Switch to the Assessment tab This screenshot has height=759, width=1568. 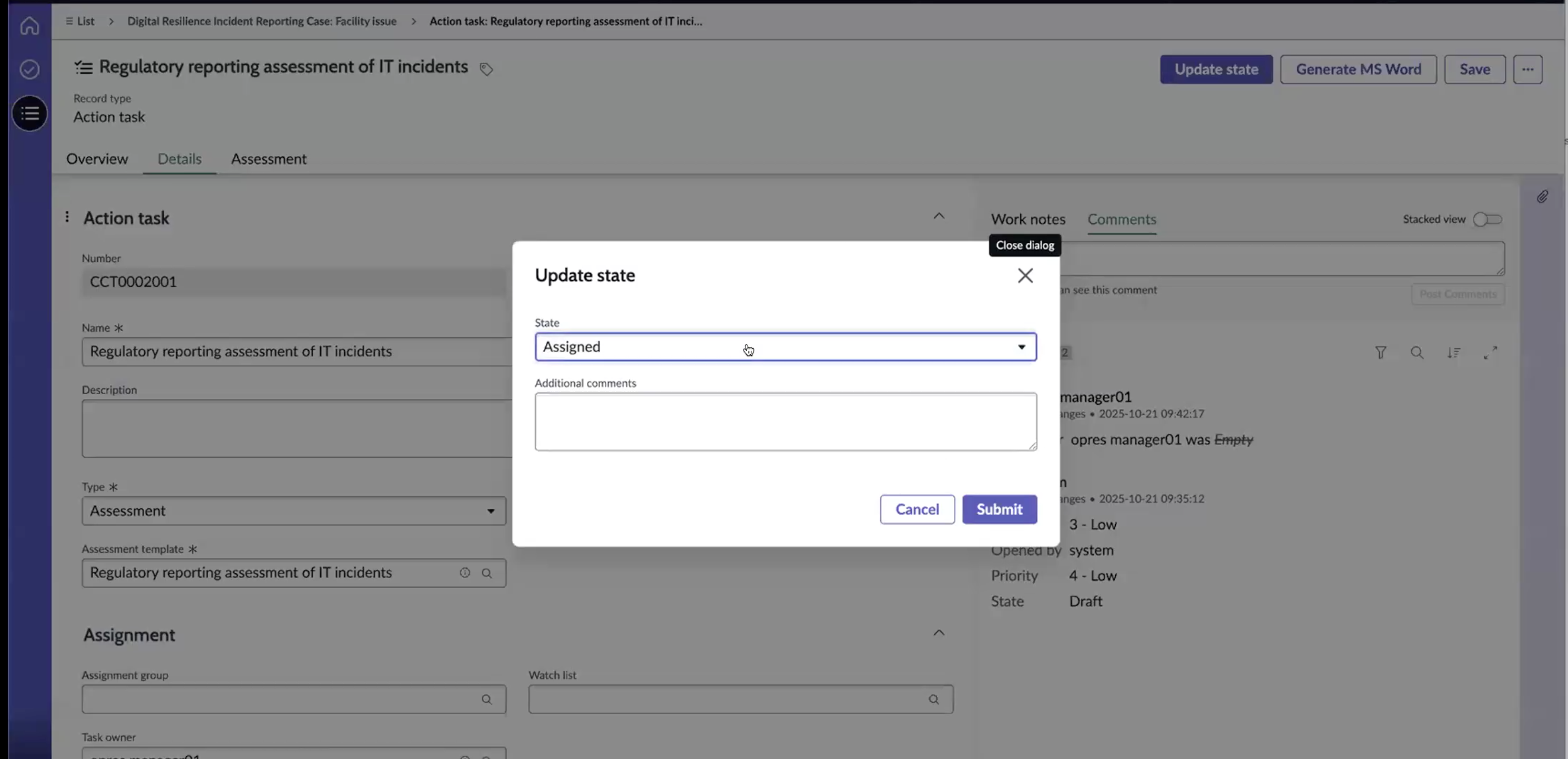coord(269,159)
